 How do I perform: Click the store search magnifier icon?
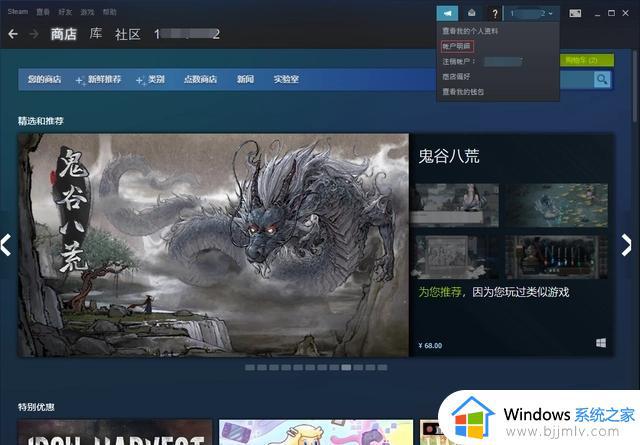click(602, 79)
